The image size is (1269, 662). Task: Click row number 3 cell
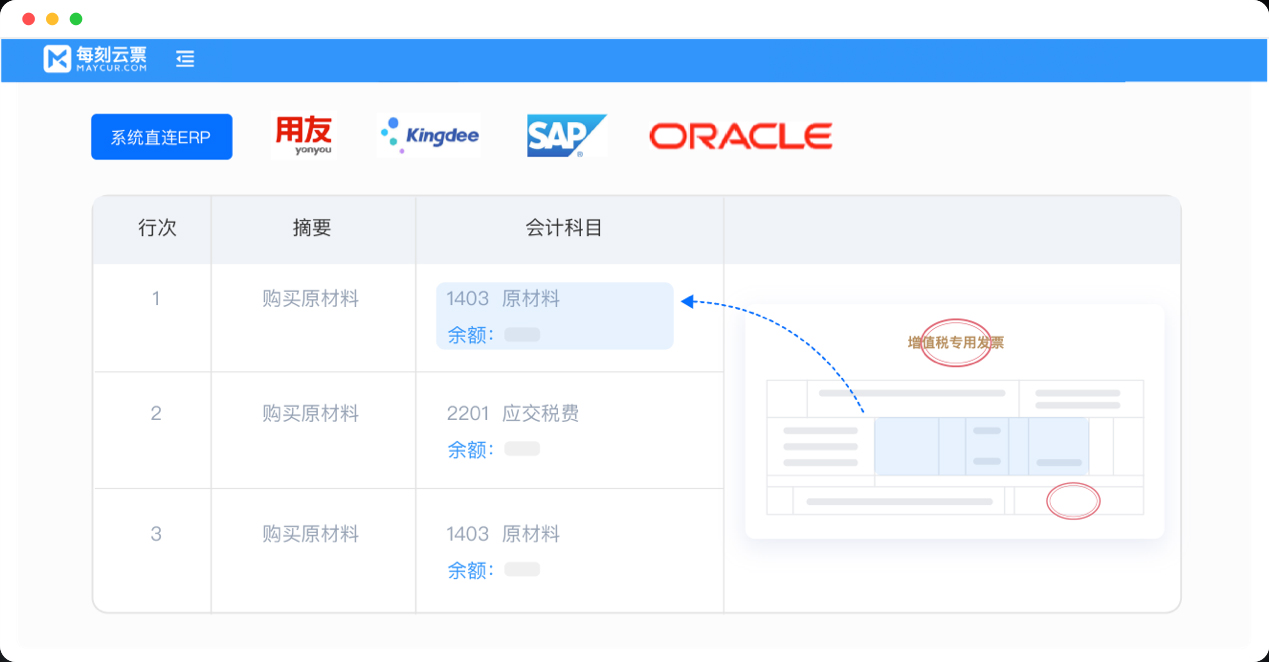(x=156, y=534)
